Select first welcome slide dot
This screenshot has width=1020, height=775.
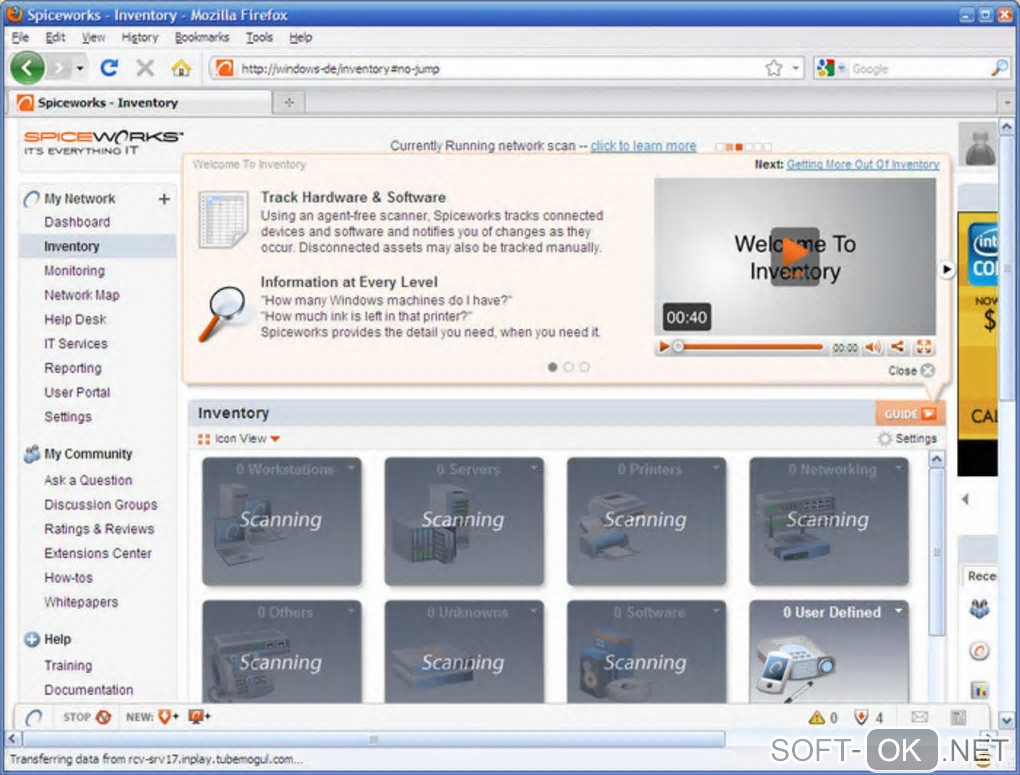pyautogui.click(x=552, y=367)
